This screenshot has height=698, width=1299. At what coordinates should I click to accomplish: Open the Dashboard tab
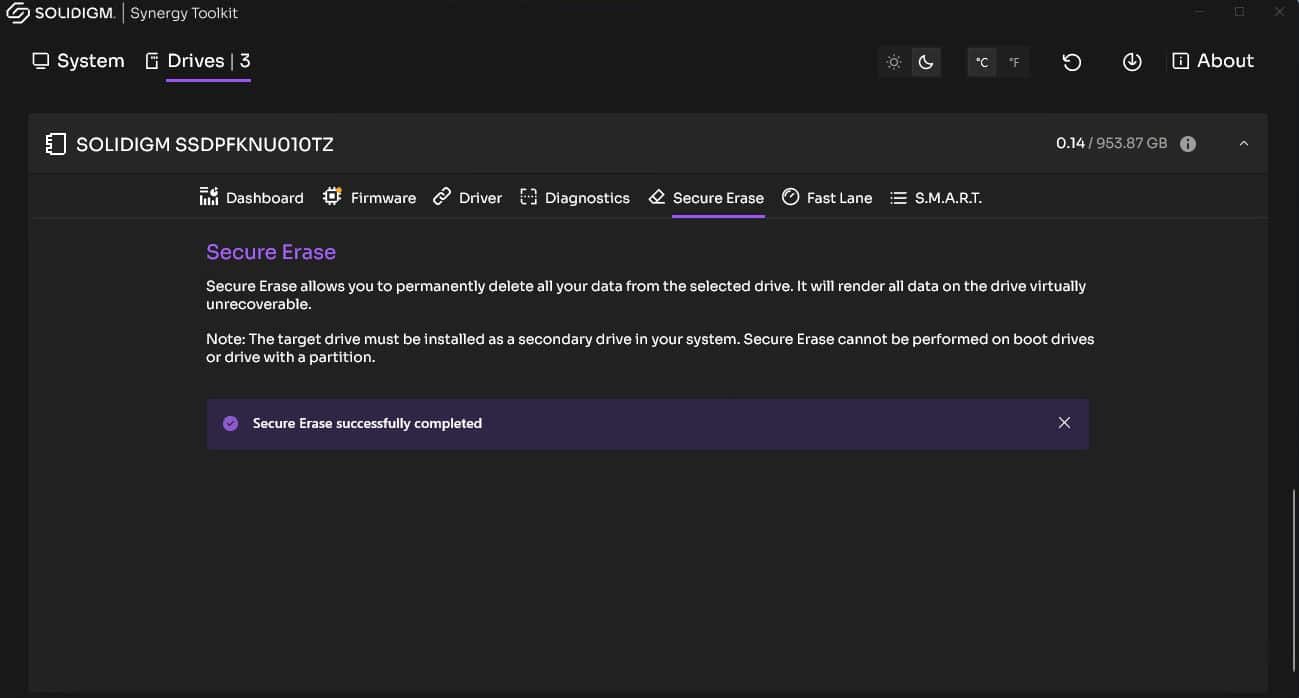point(251,197)
